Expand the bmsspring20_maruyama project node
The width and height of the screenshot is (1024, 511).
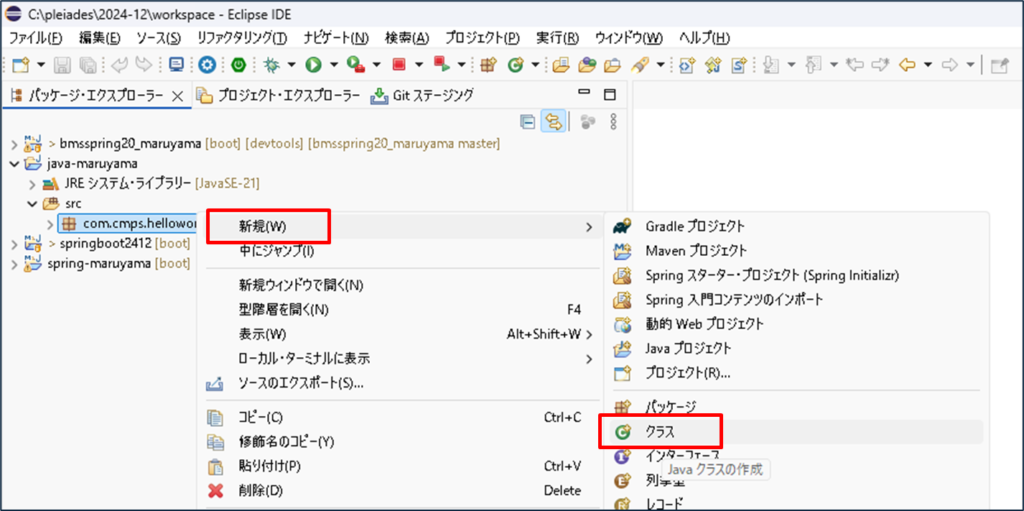click(13, 144)
